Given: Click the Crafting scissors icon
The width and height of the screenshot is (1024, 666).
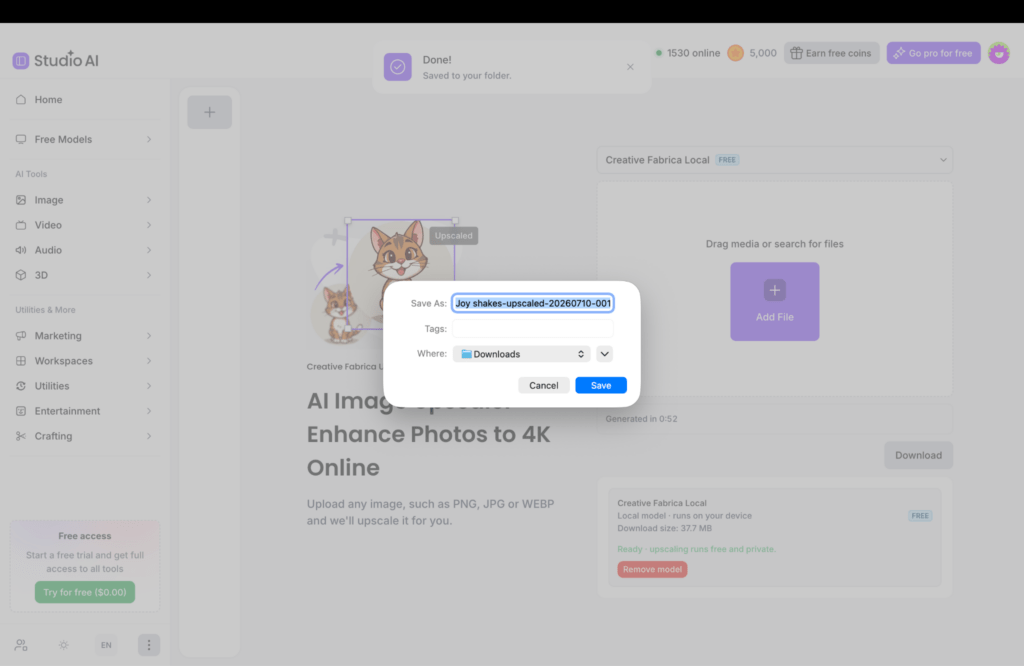Looking at the screenshot, I should click(21, 436).
